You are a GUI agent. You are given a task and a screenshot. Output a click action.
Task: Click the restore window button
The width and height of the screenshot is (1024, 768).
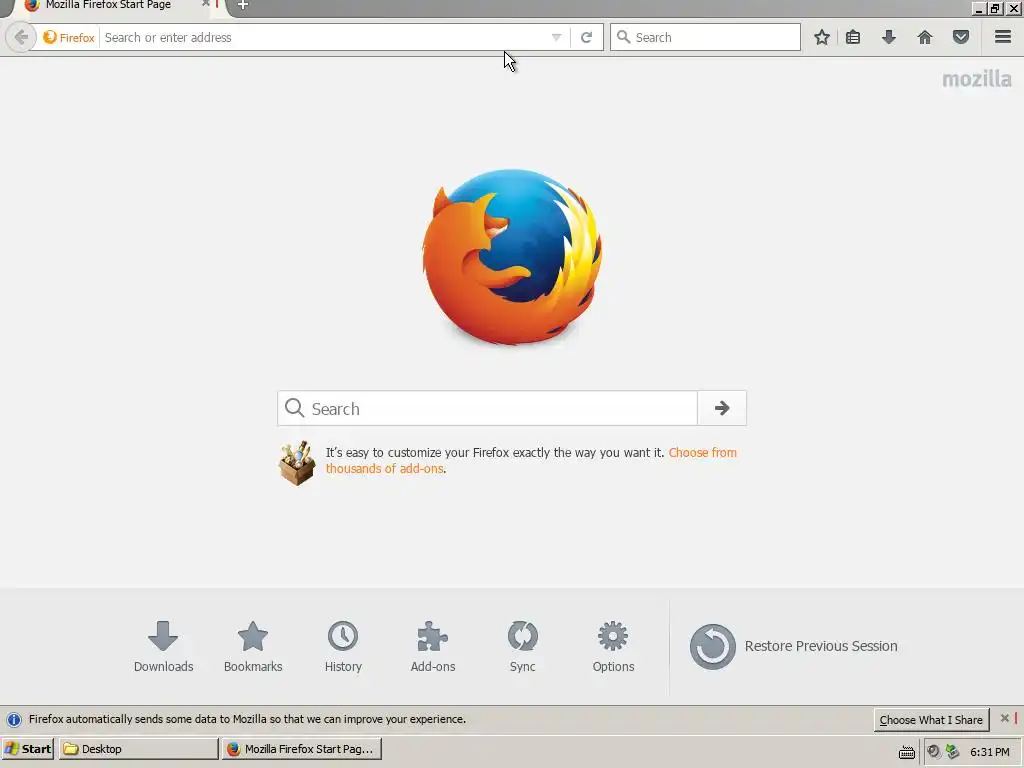(x=995, y=8)
